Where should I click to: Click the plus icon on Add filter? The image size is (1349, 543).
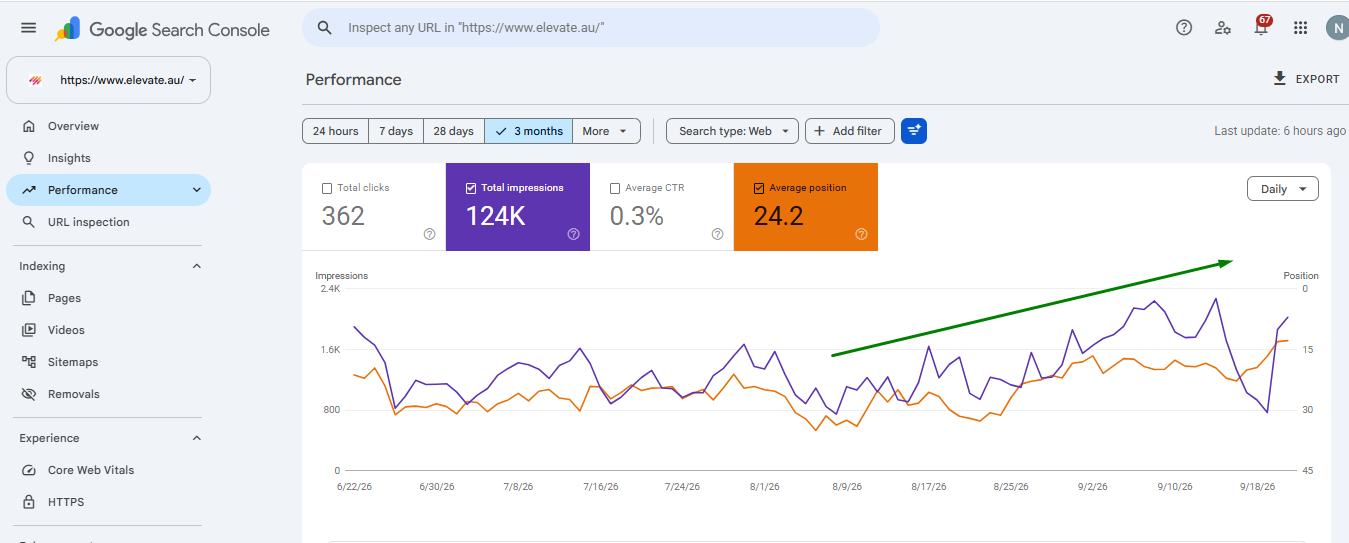819,131
